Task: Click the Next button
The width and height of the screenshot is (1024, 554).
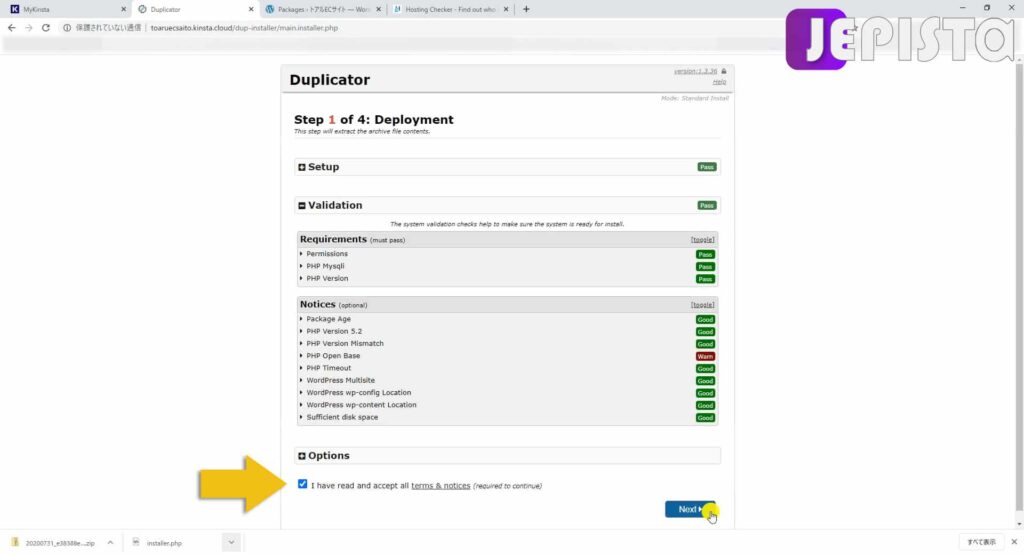Action: point(690,510)
